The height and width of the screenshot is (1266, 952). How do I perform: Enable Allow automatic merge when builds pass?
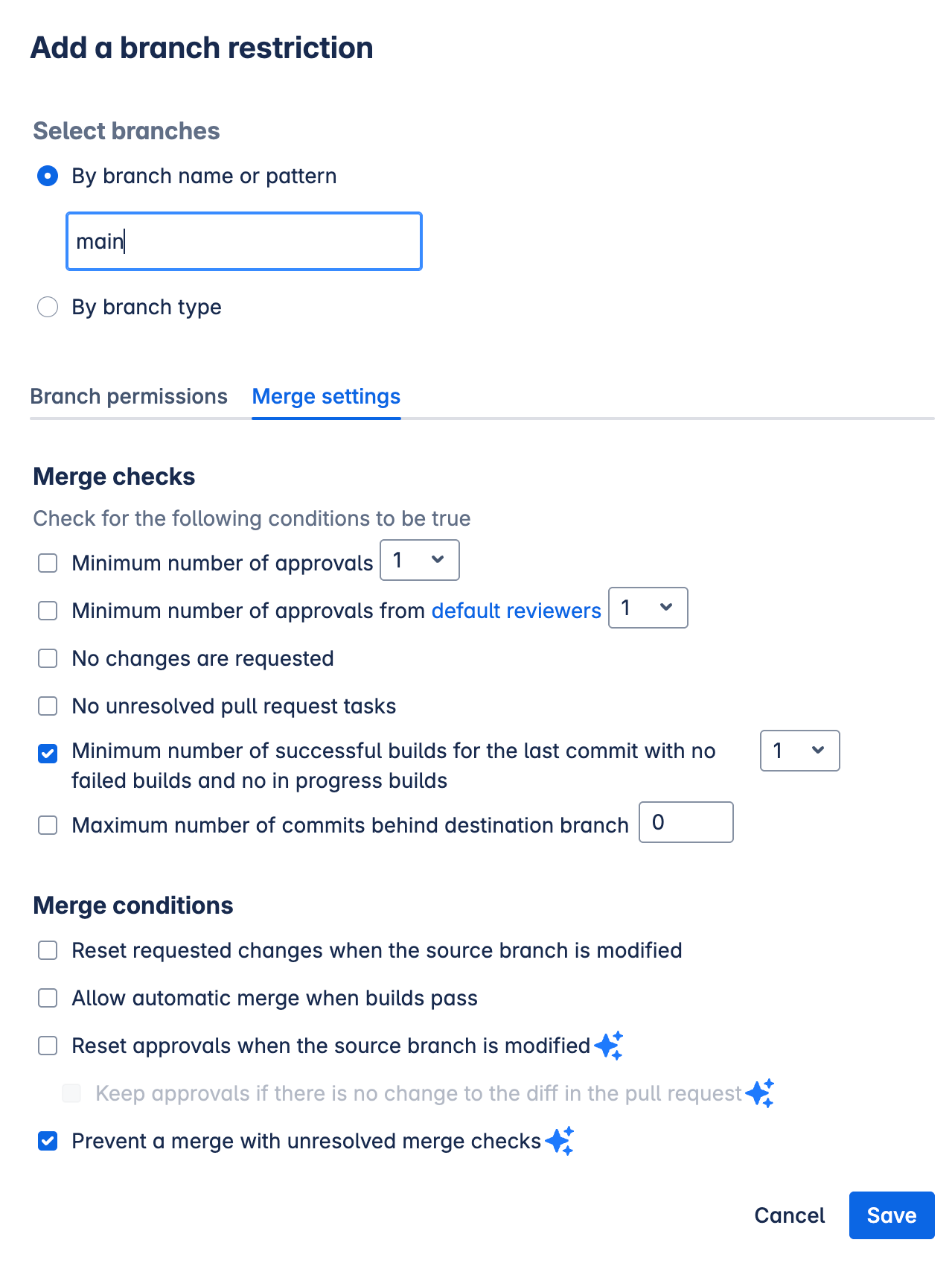47,998
